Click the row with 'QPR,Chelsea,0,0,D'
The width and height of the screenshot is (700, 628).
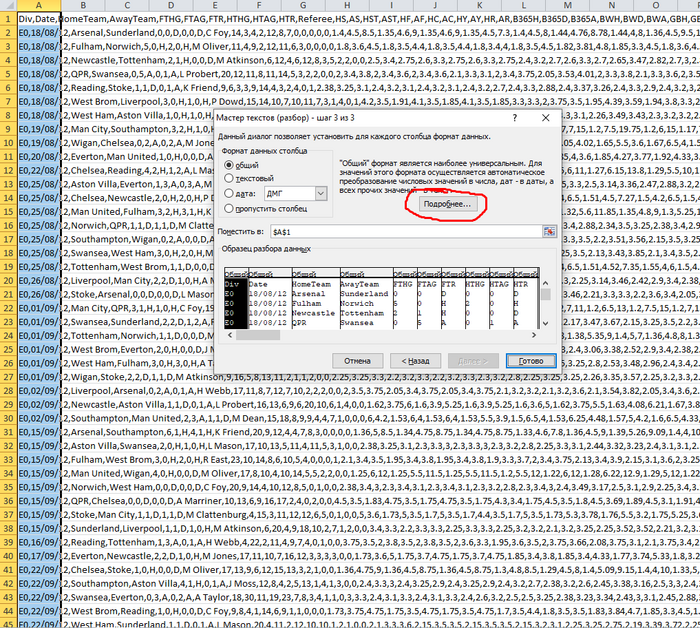tap(359, 501)
